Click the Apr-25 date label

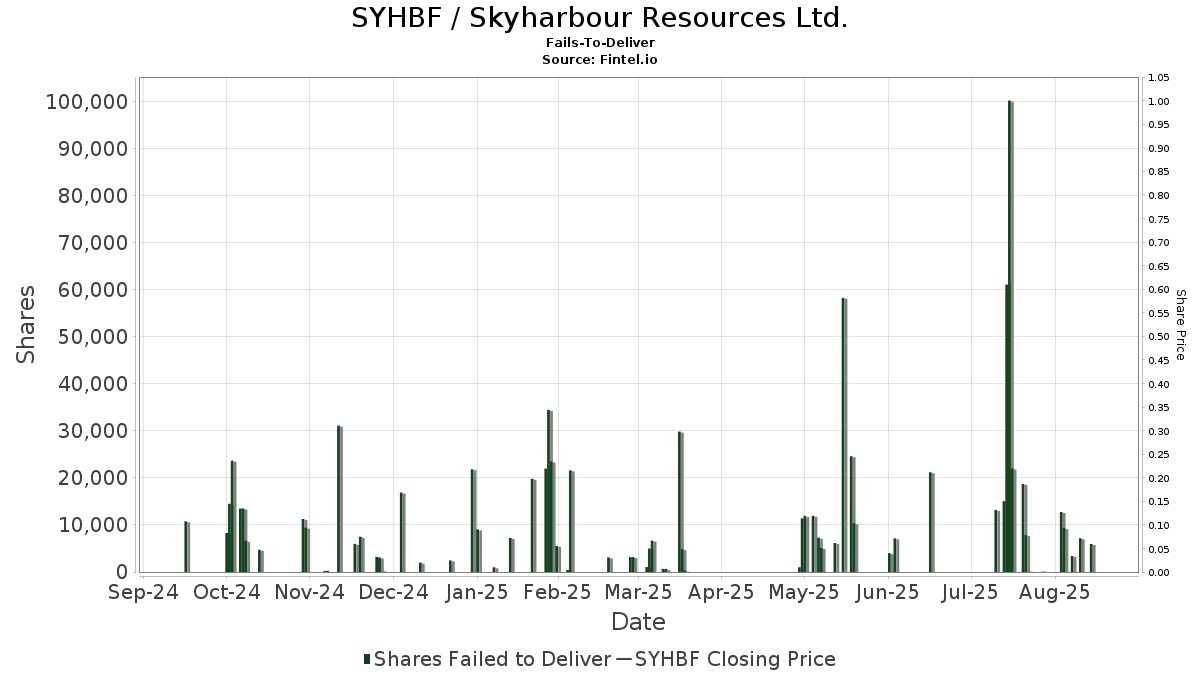721,592
